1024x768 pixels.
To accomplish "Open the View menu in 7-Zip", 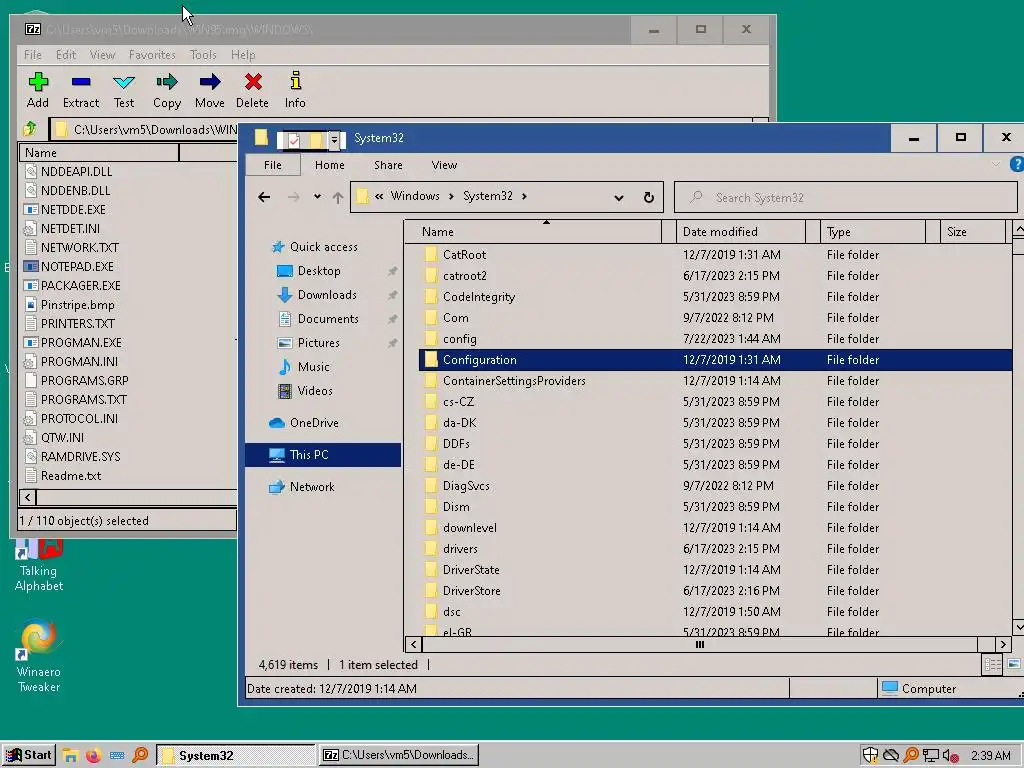I will (x=102, y=55).
